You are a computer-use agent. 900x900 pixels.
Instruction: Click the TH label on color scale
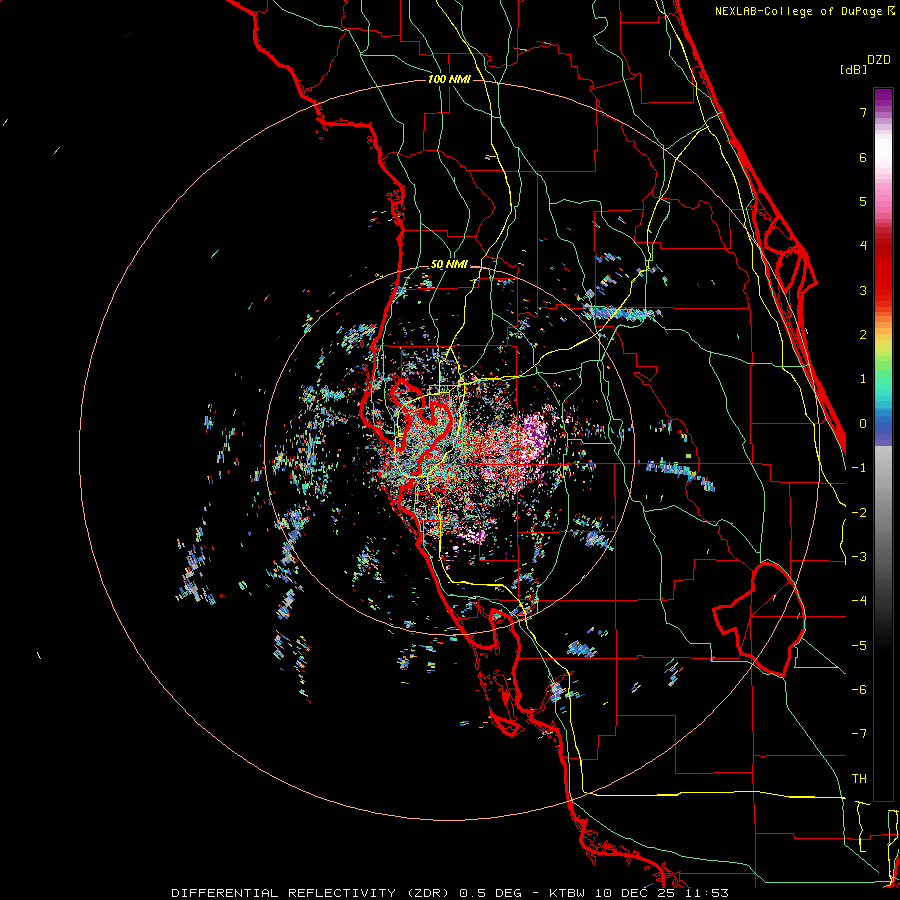tap(859, 779)
